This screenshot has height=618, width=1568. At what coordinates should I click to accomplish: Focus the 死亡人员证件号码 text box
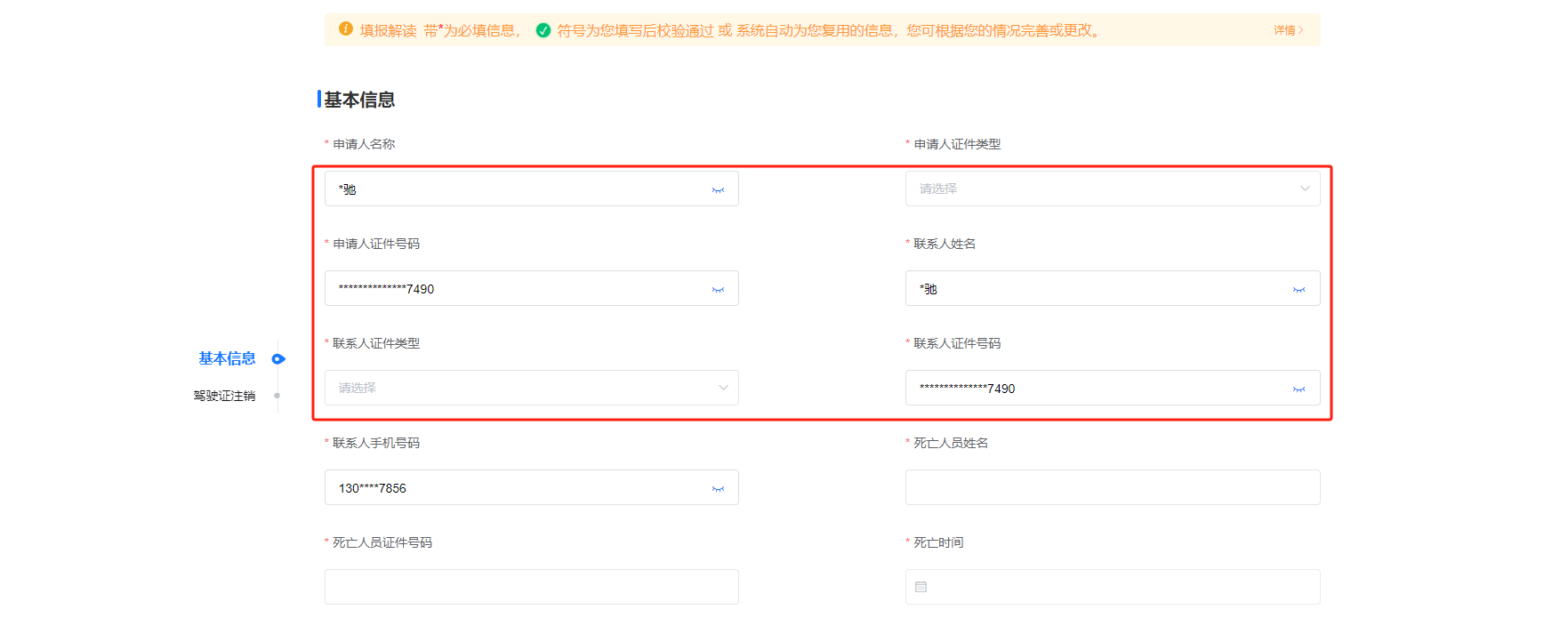[x=531, y=587]
